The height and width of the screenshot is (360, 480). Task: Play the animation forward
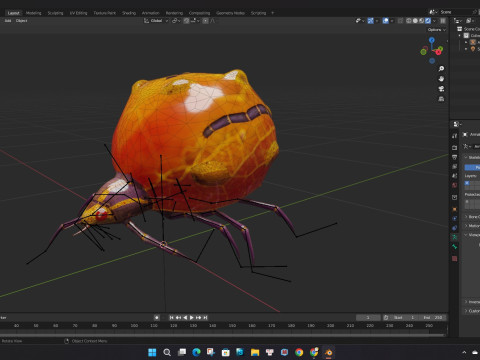point(192,317)
